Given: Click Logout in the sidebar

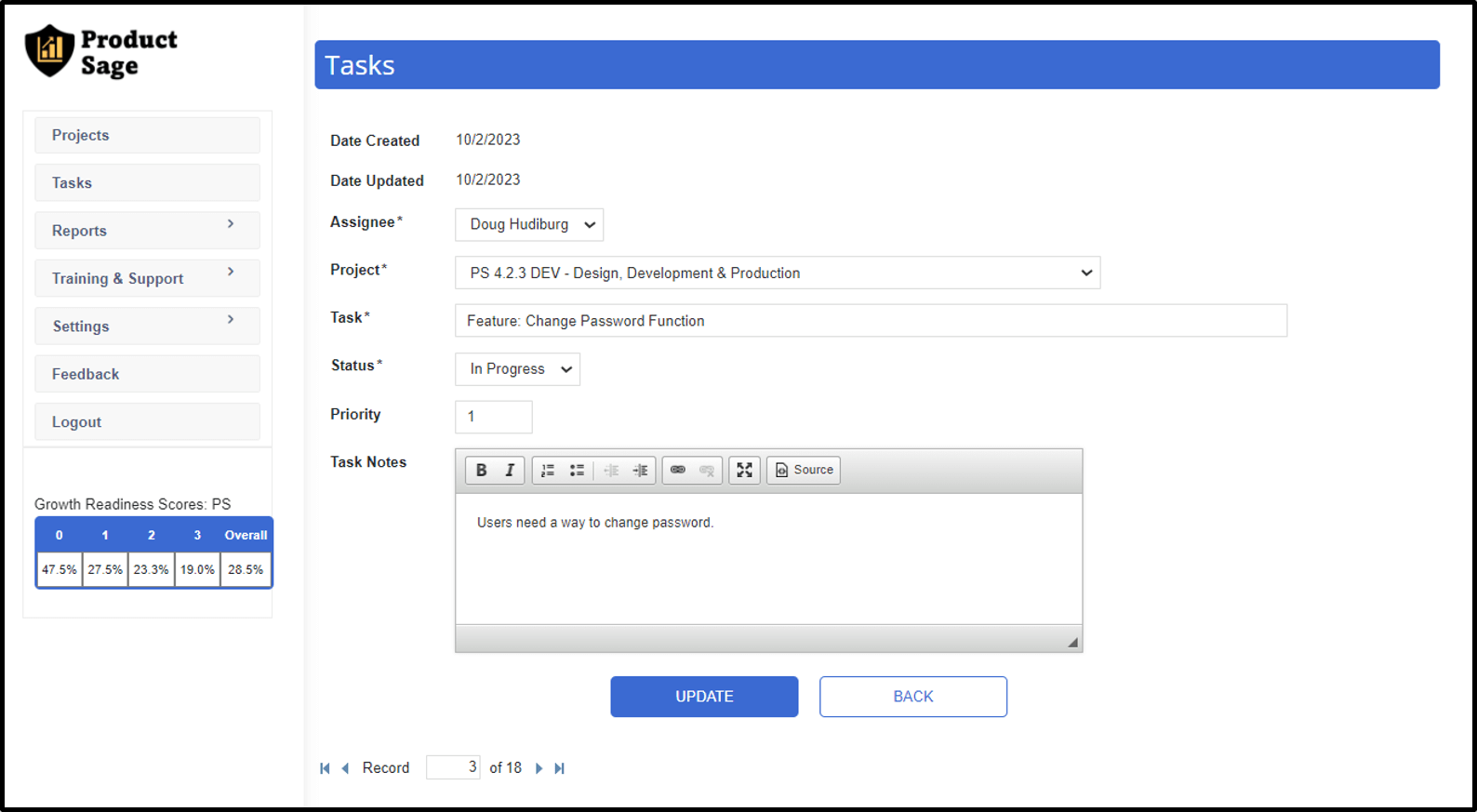Looking at the screenshot, I should [148, 422].
